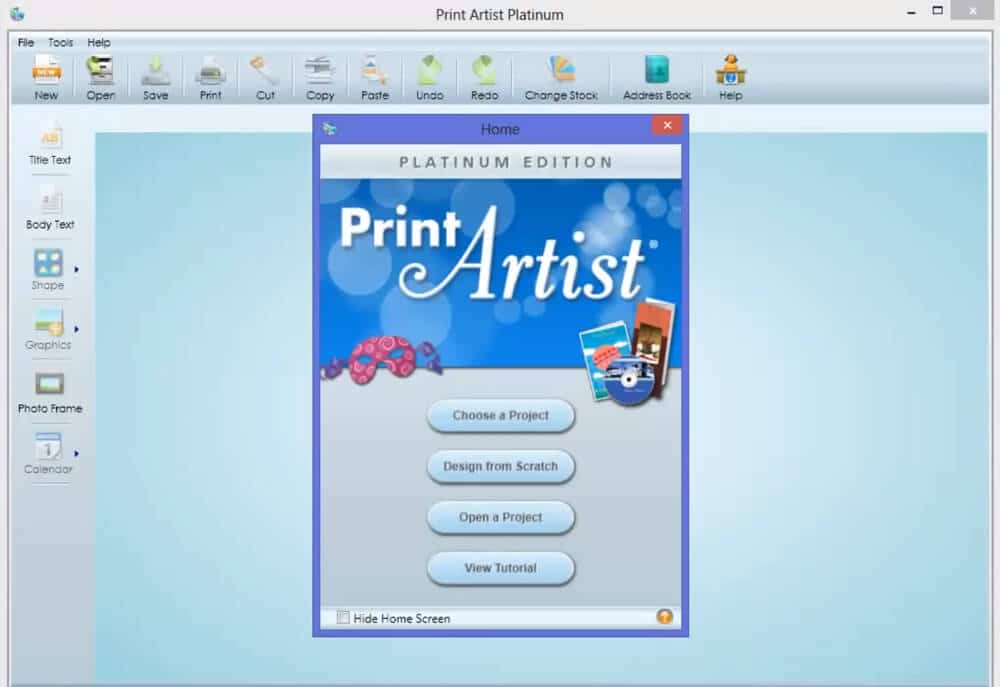Viewport: 1000px width, 687px height.
Task: Open the Address Book icon
Action: (x=657, y=70)
